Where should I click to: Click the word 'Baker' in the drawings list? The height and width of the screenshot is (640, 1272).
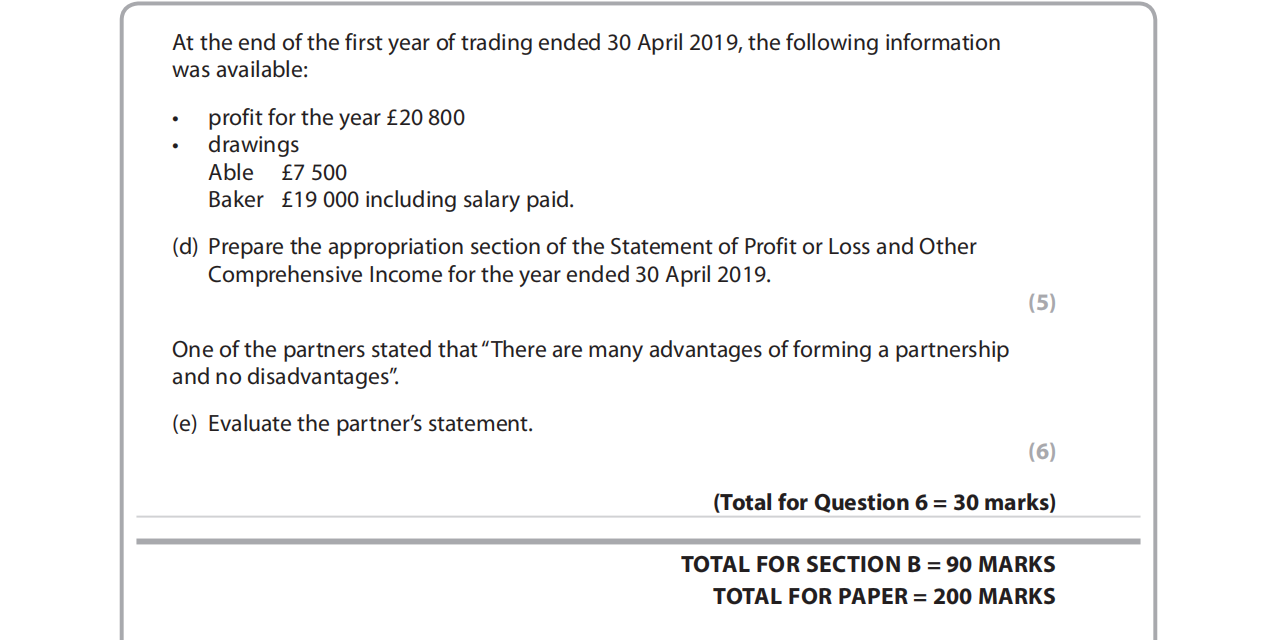[x=235, y=200]
